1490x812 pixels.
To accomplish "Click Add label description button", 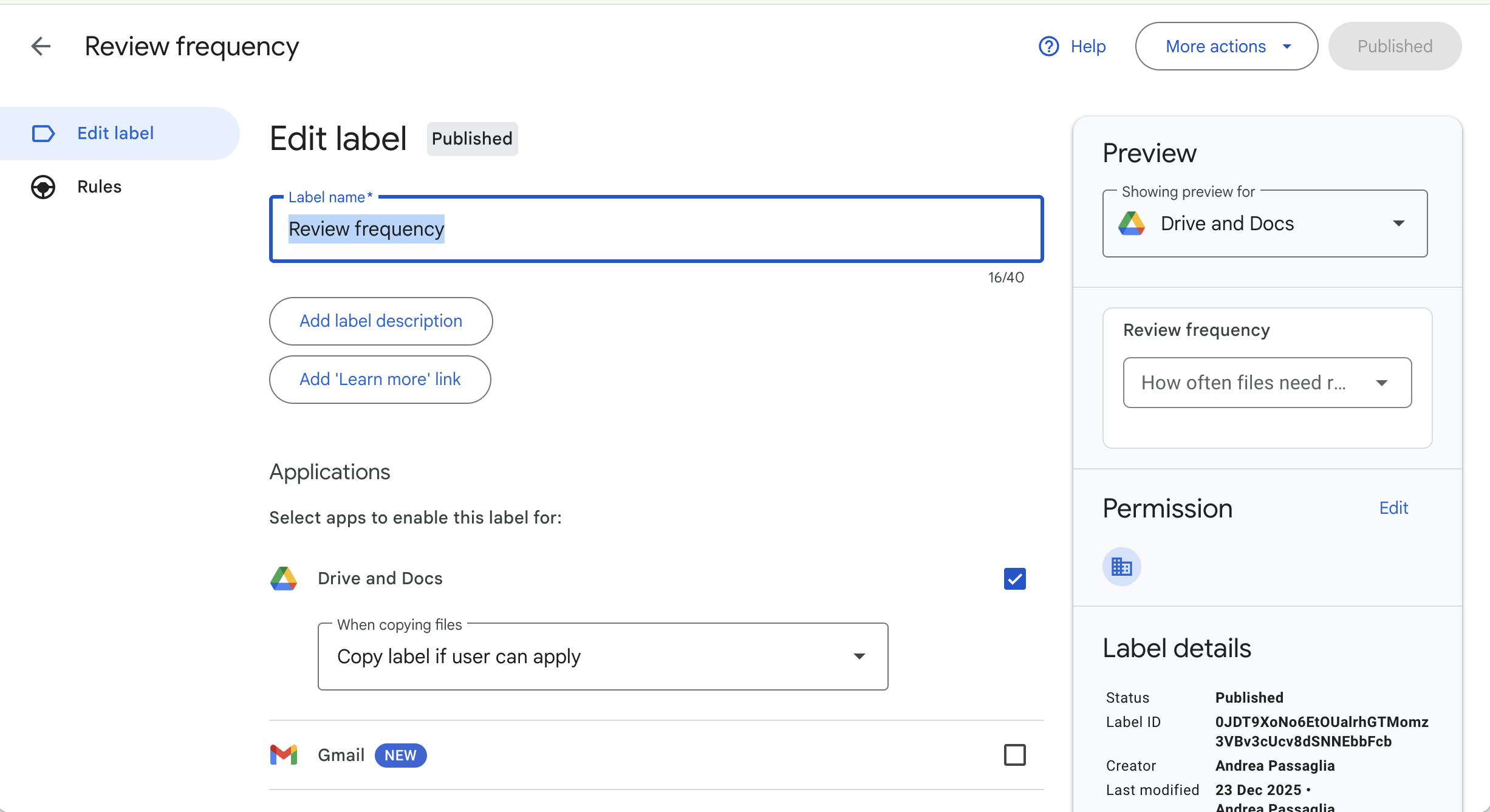I will [381, 321].
